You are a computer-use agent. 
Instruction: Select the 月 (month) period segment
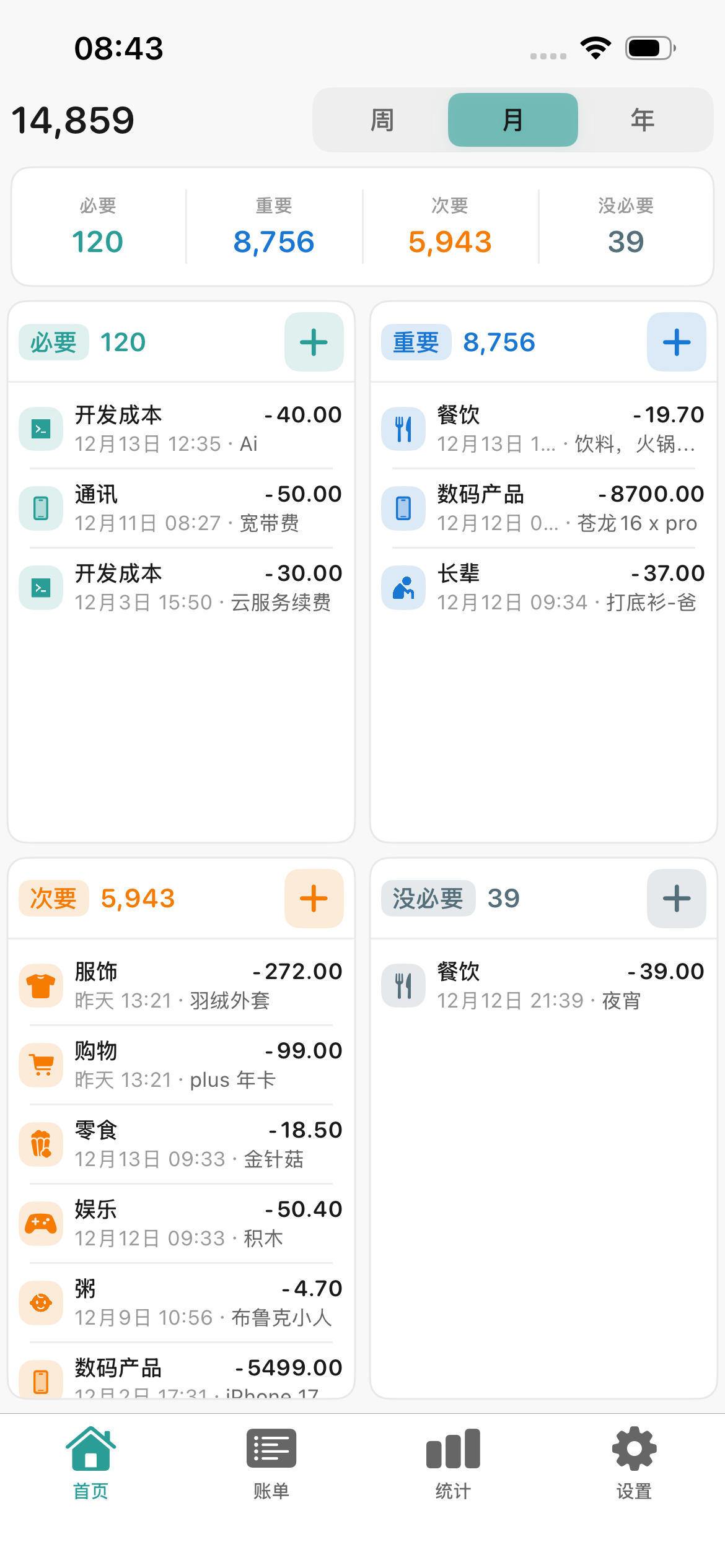tap(512, 120)
